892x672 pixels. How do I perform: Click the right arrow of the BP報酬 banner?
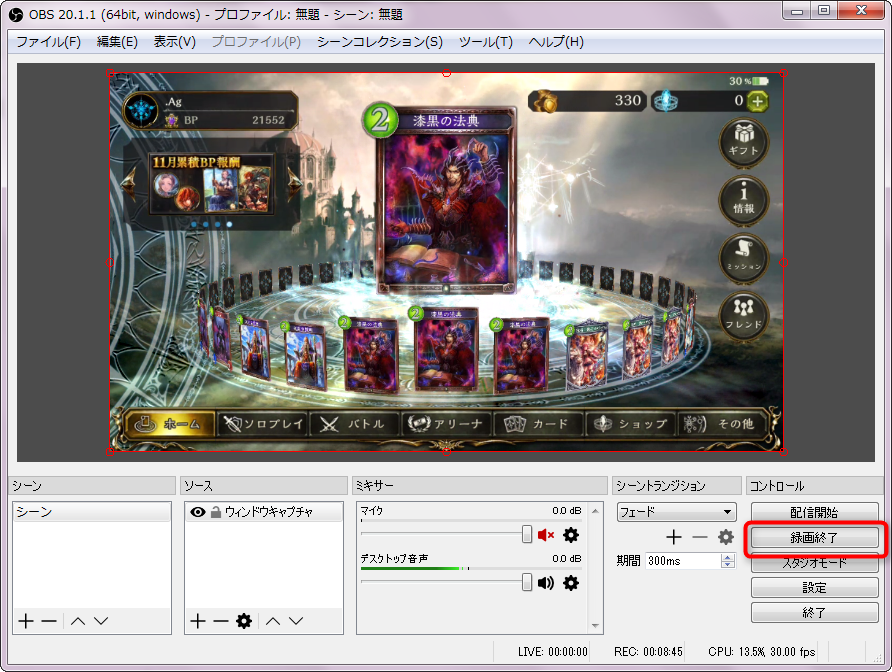294,183
